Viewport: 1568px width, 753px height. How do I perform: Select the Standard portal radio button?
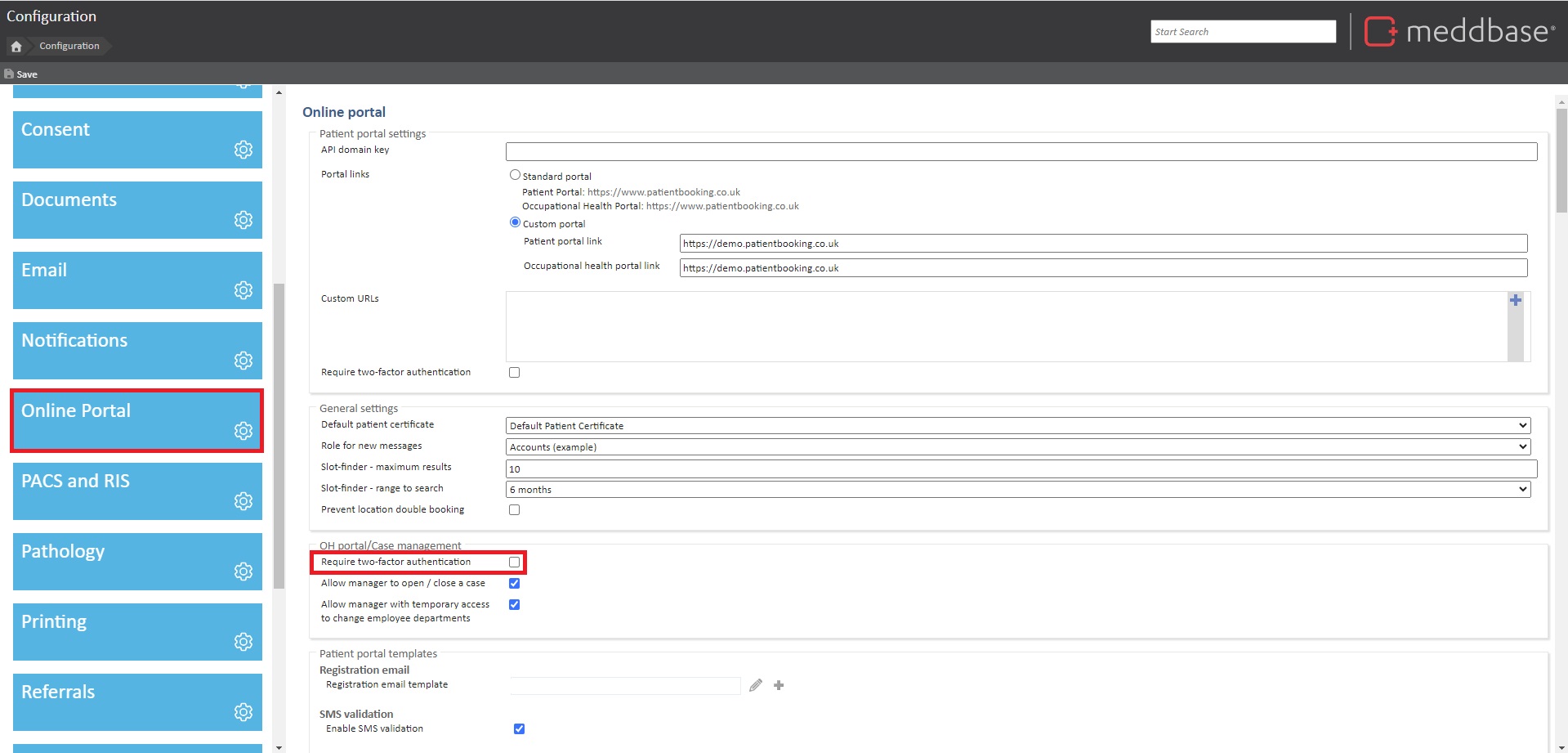click(x=515, y=175)
